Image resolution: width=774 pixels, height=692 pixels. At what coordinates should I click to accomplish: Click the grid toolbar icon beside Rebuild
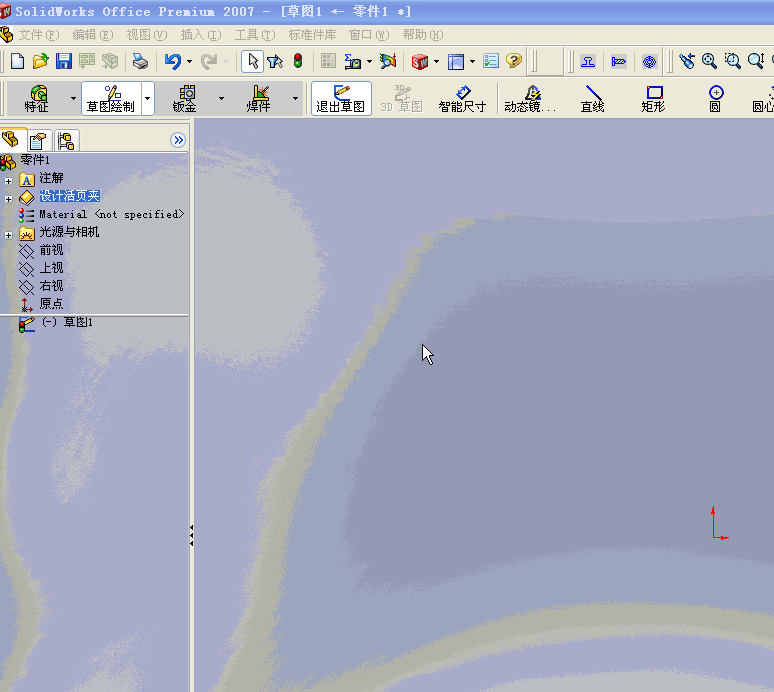tap(328, 61)
